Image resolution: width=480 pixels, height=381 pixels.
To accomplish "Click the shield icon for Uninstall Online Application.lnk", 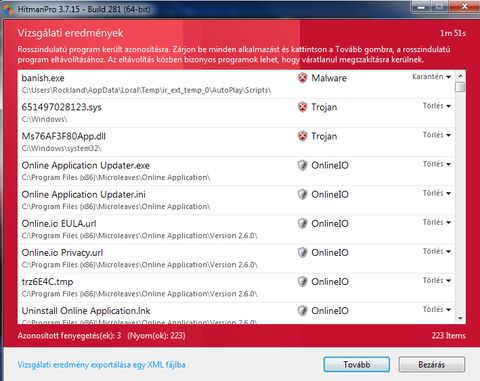I will [302, 310].
